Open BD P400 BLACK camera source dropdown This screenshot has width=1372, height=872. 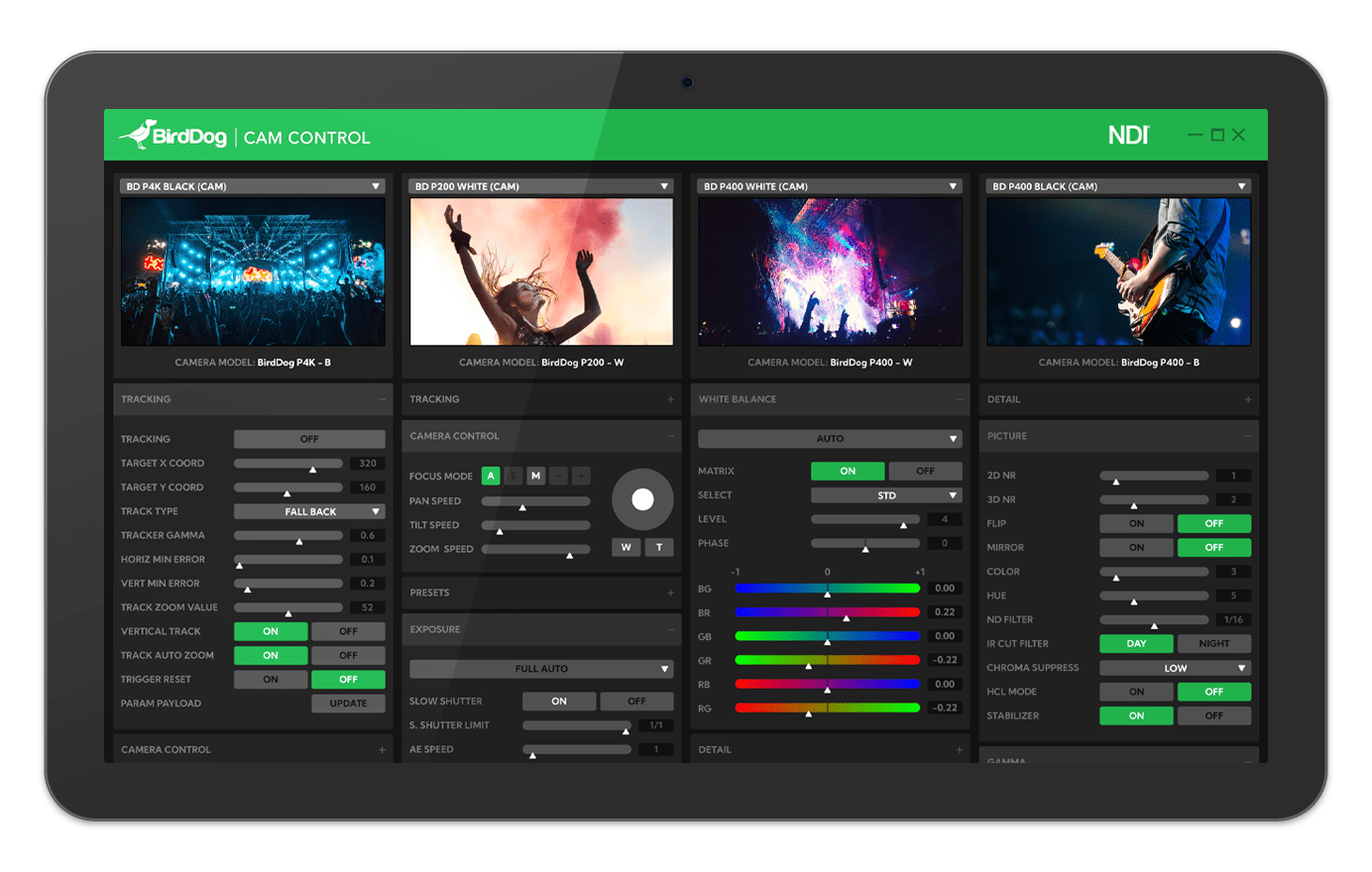pyautogui.click(x=1118, y=186)
